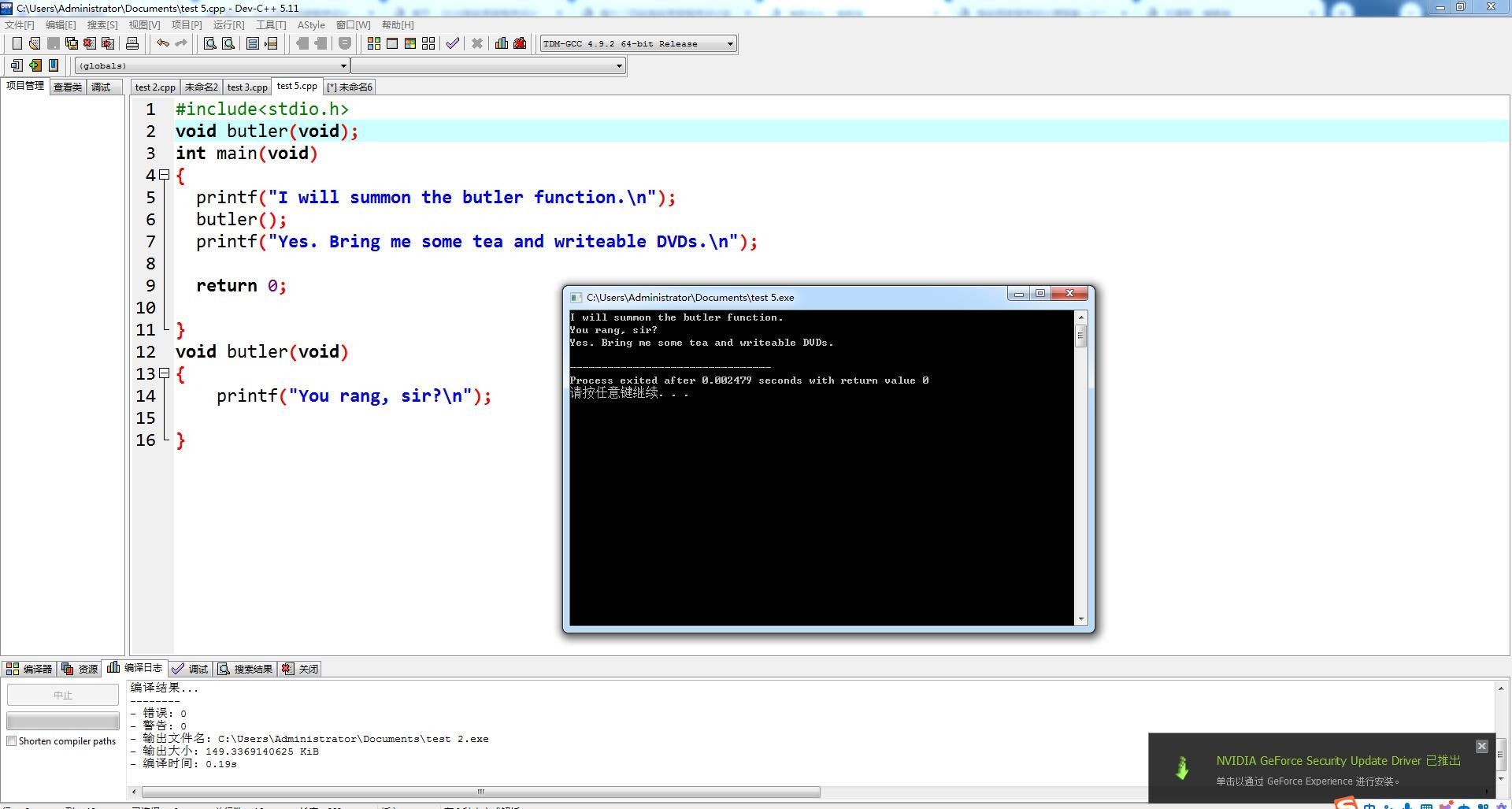Image resolution: width=1512 pixels, height=809 pixels.
Task: Select the 项目管理 side panel tab
Action: 25,86
